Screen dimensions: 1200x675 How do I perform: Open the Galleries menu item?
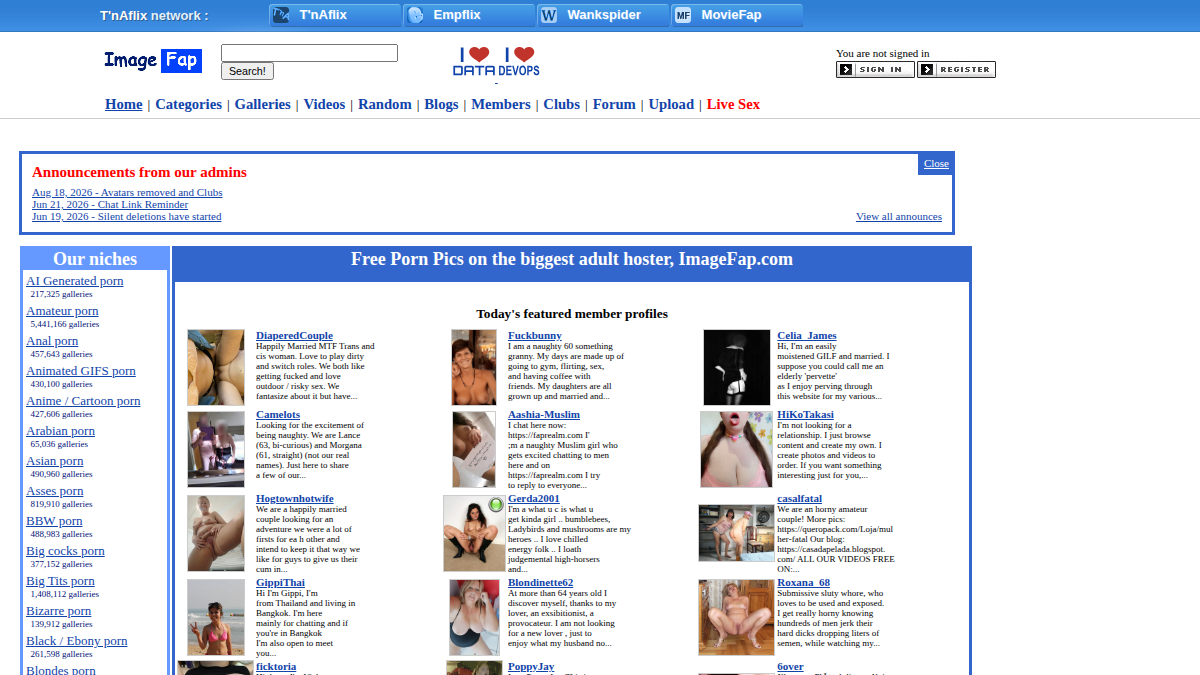[x=263, y=104]
